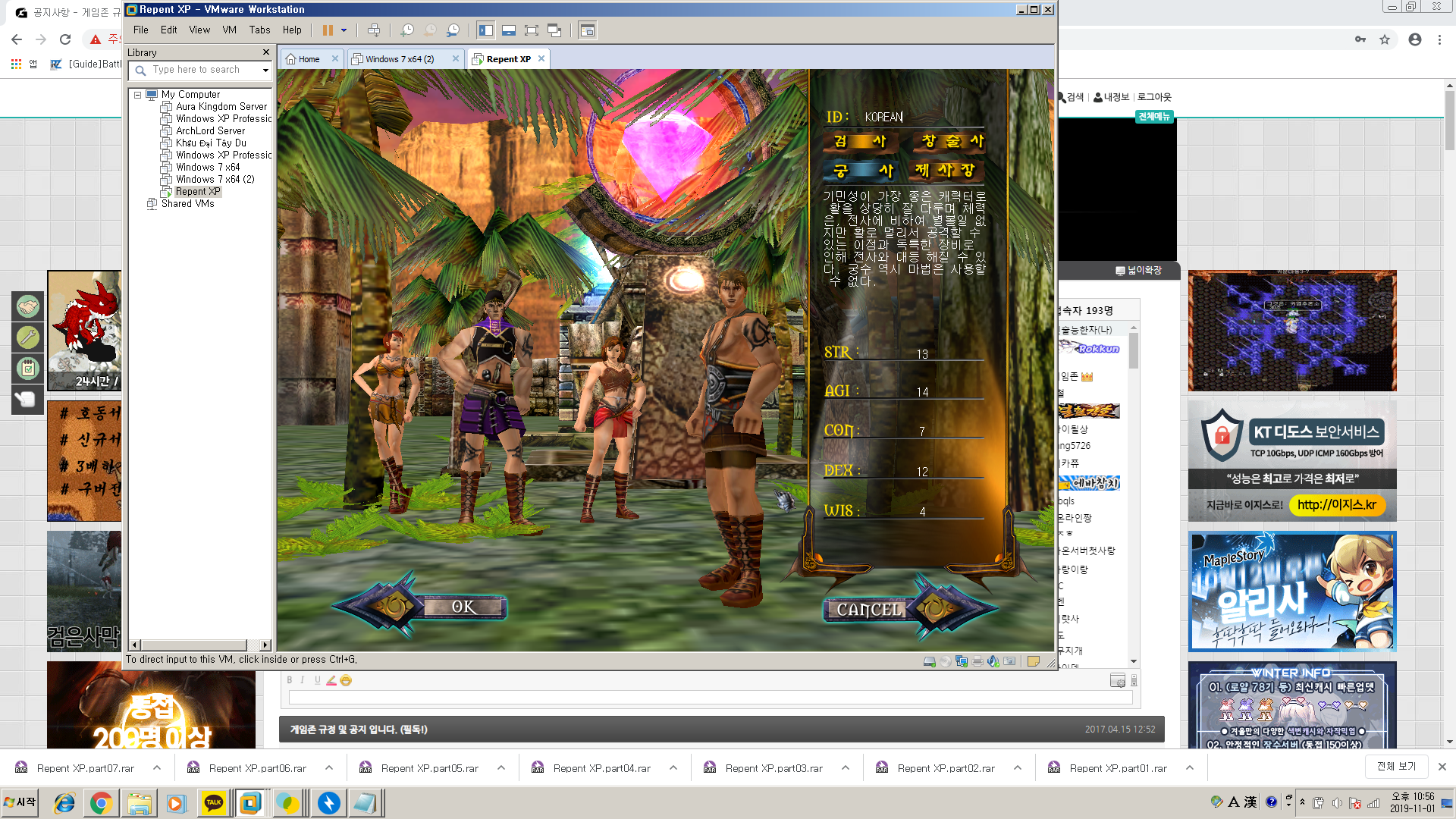Screen dimensions: 1456x819
Task: Click the Unity mode toolbar icon
Action: pos(554,30)
